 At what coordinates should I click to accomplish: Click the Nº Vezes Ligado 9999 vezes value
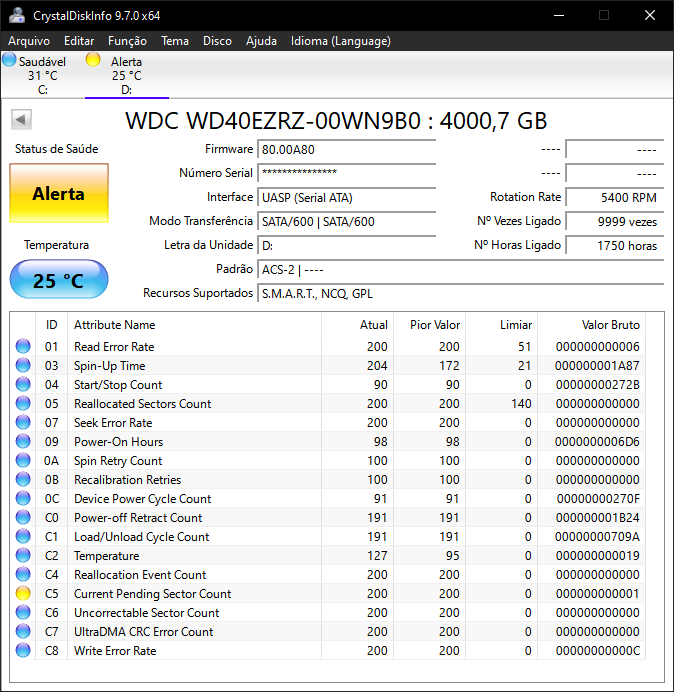(614, 222)
